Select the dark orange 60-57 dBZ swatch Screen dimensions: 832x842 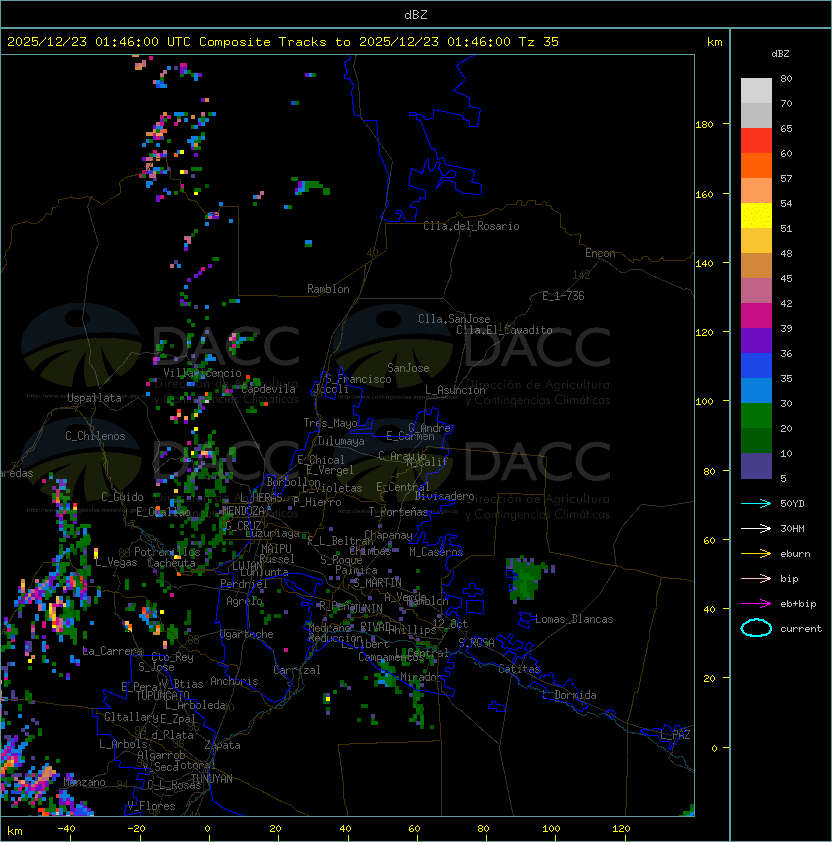[756, 165]
